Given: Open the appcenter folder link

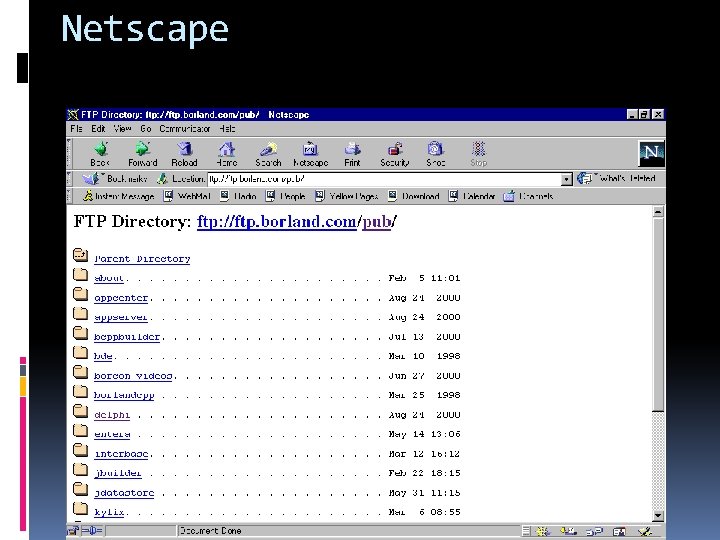Looking at the screenshot, I should point(121,298).
